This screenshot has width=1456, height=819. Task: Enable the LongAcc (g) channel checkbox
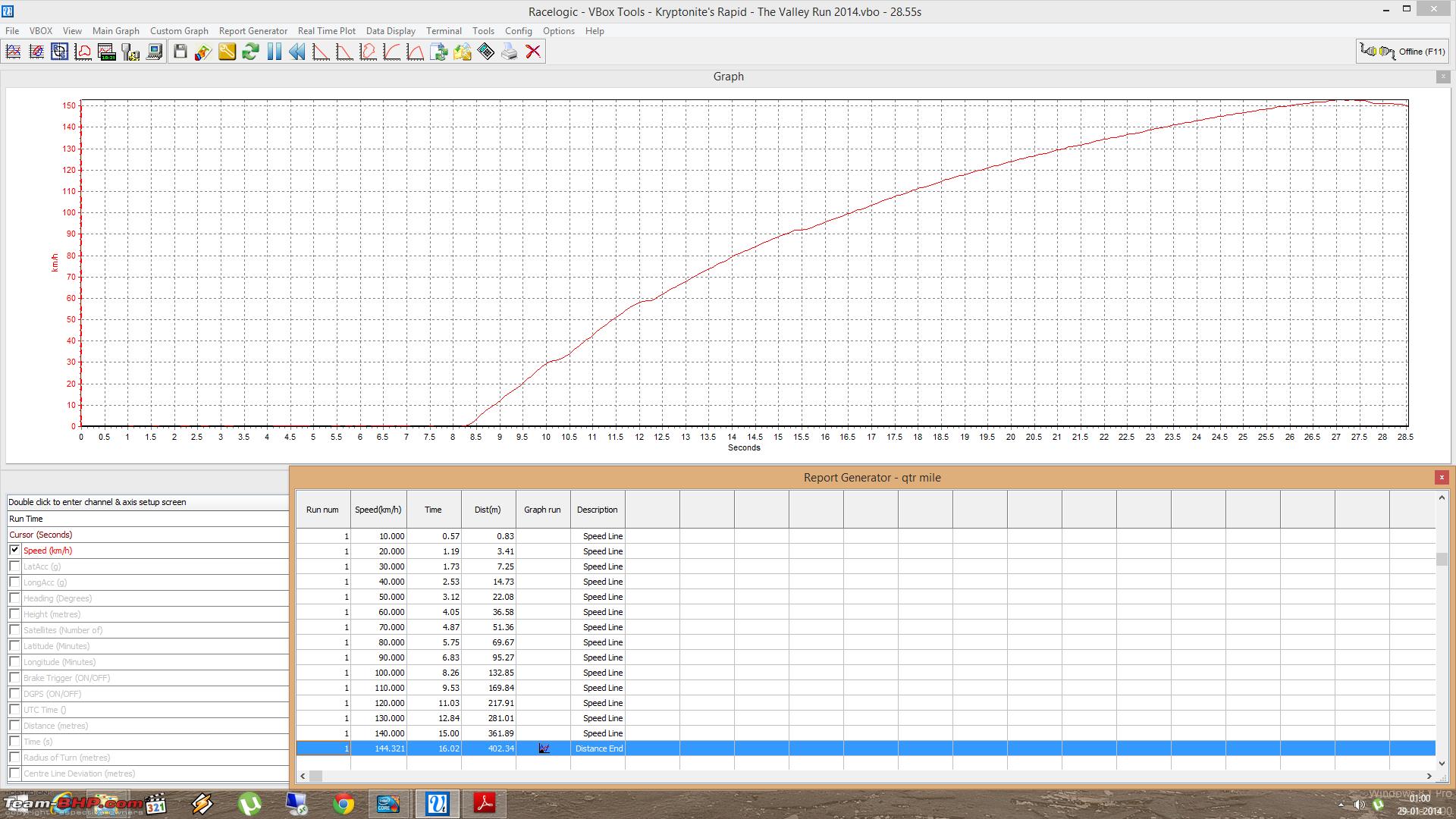click(x=14, y=582)
